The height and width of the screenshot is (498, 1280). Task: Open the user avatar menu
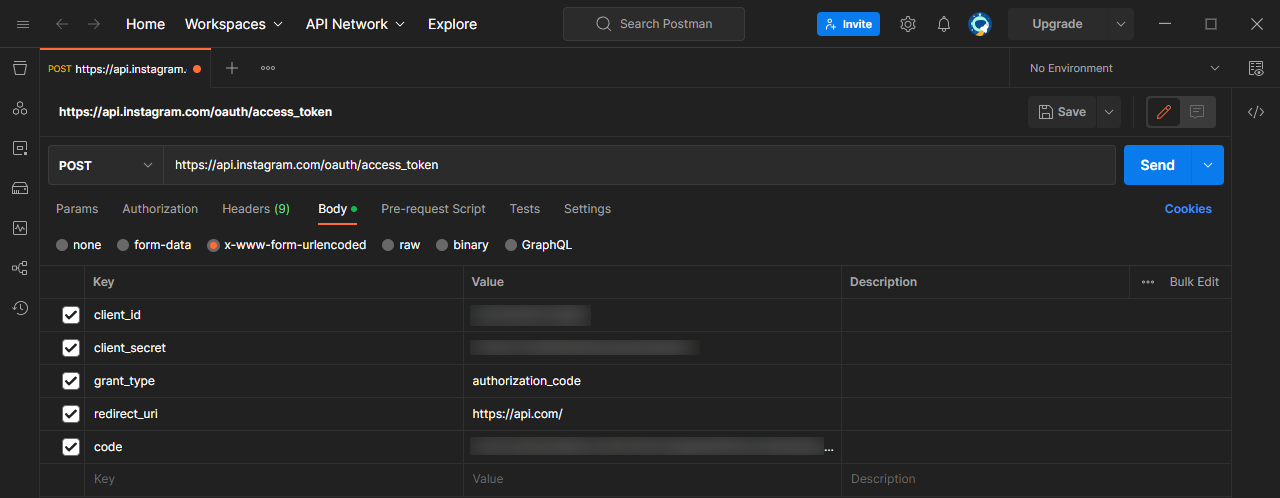980,24
